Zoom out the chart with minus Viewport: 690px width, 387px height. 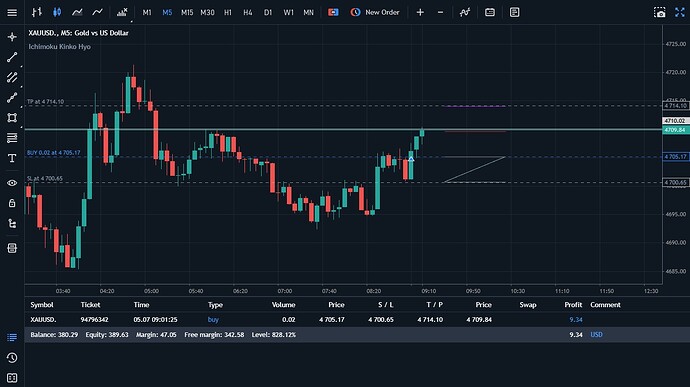coord(440,12)
